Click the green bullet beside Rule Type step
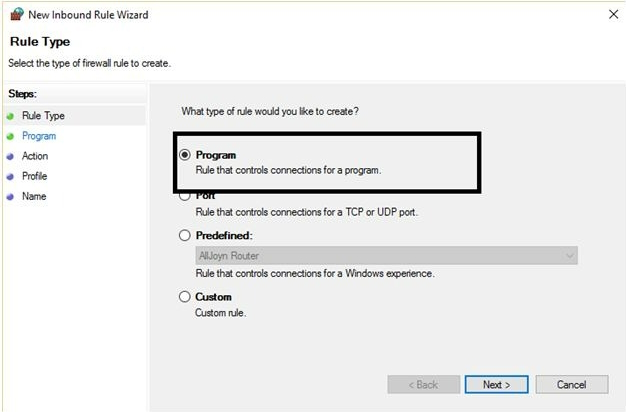 point(11,116)
